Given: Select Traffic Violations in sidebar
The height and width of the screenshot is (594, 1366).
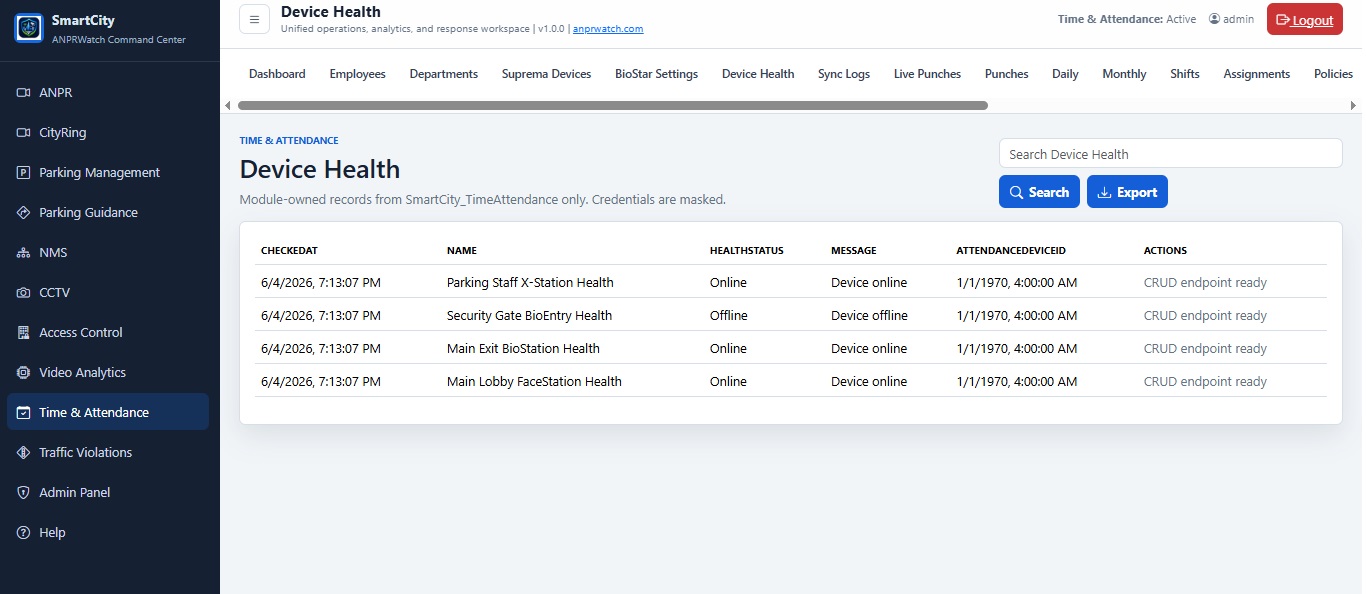Looking at the screenshot, I should click(x=108, y=452).
